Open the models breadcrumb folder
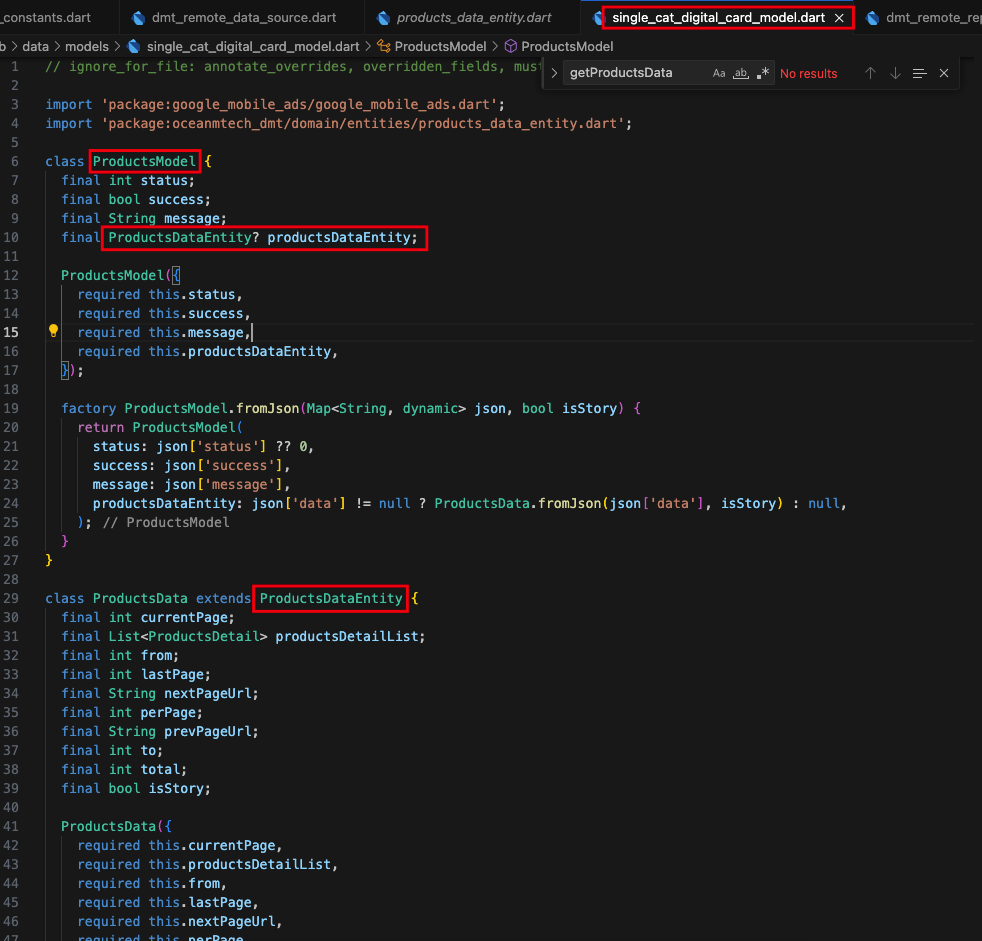The image size is (982, 941). click(86, 46)
